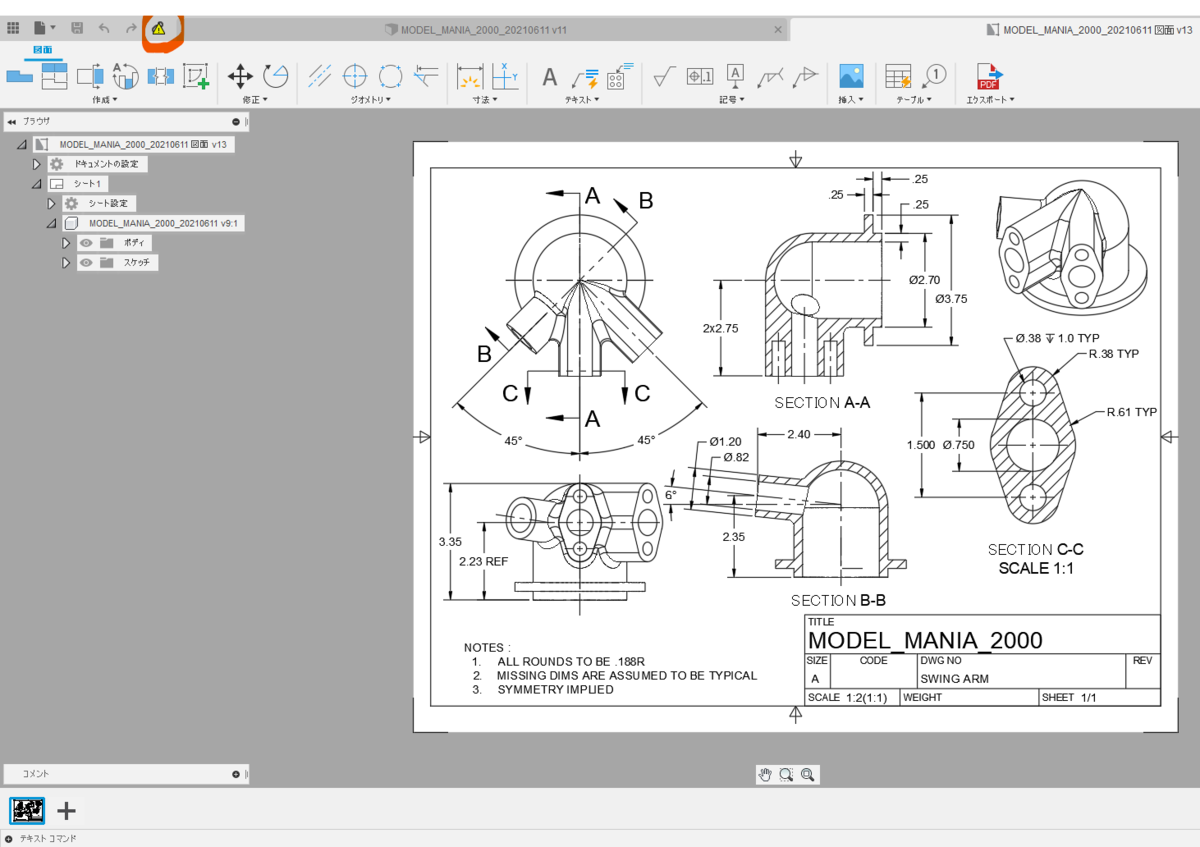1200x847 pixels.
Task: Select the Balloon tool
Action: point(933,75)
